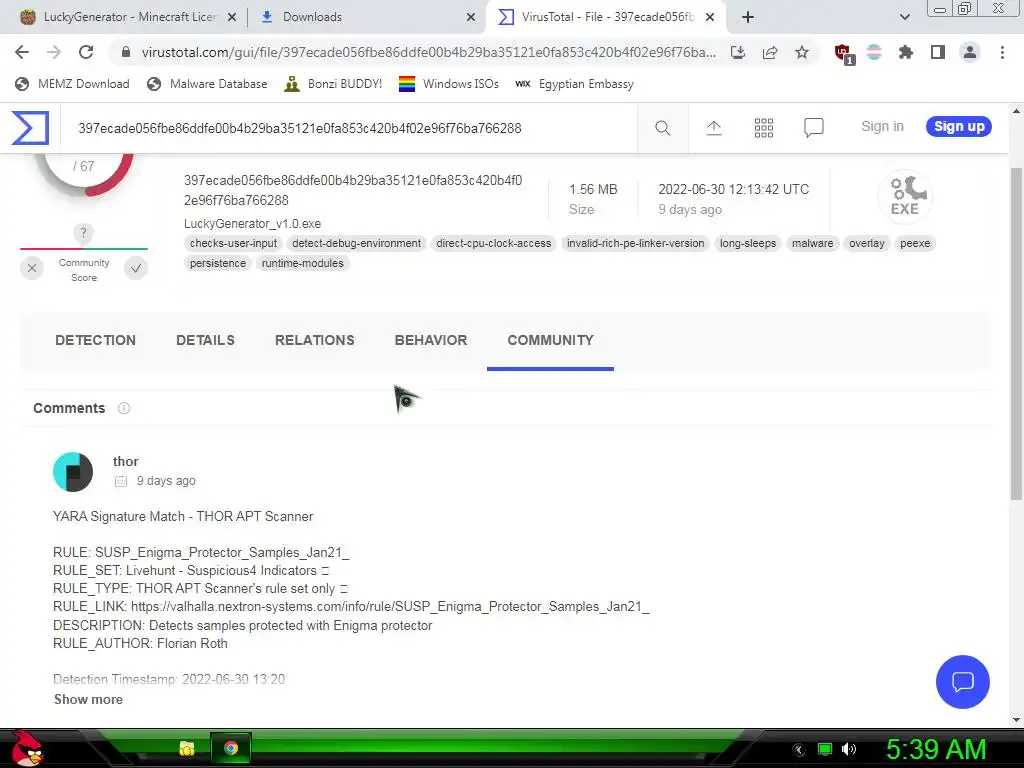This screenshot has height=768, width=1024.
Task: Open the notifications comment bubble icon
Action: (x=813, y=128)
